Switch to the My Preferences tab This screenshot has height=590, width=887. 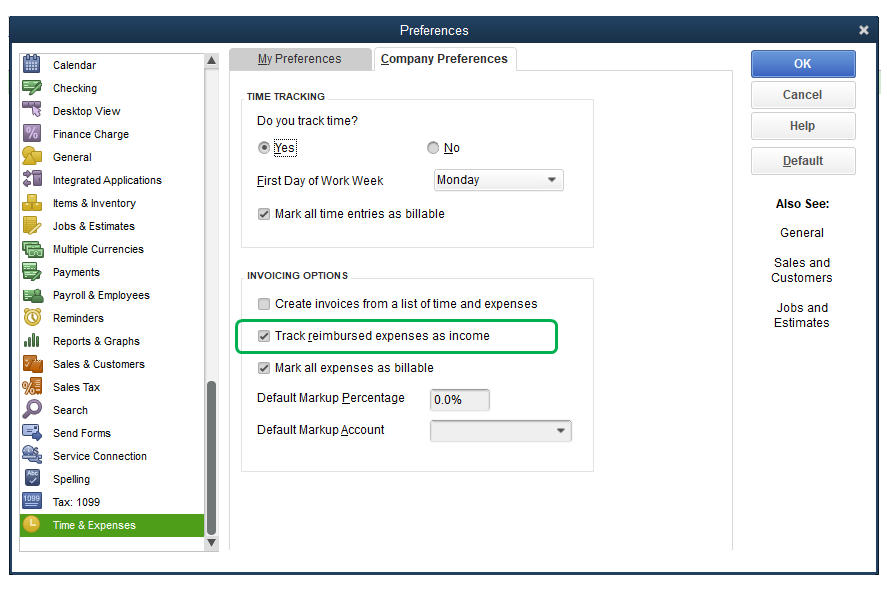click(300, 59)
